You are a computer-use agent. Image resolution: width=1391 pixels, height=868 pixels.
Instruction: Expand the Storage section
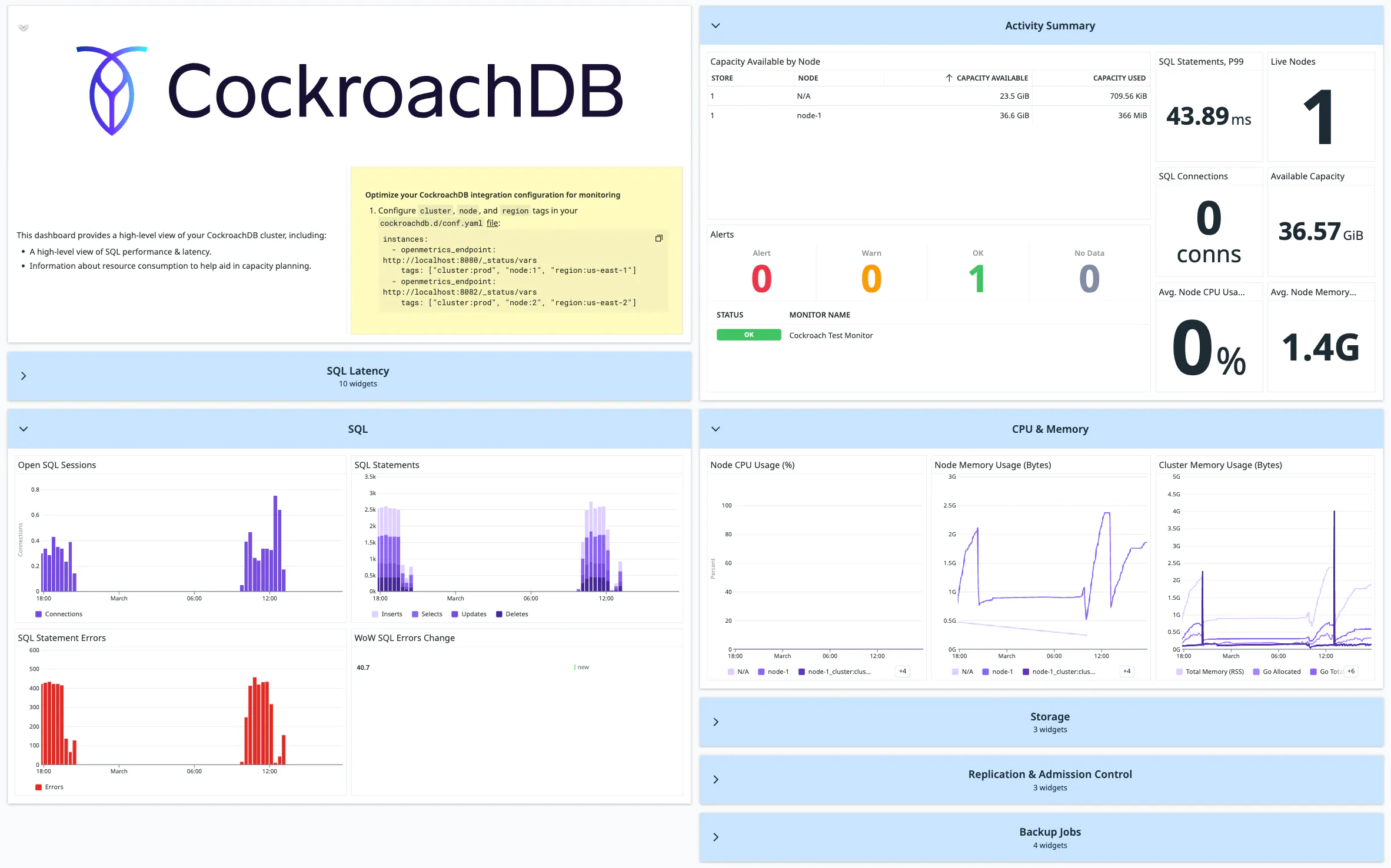[716, 722]
